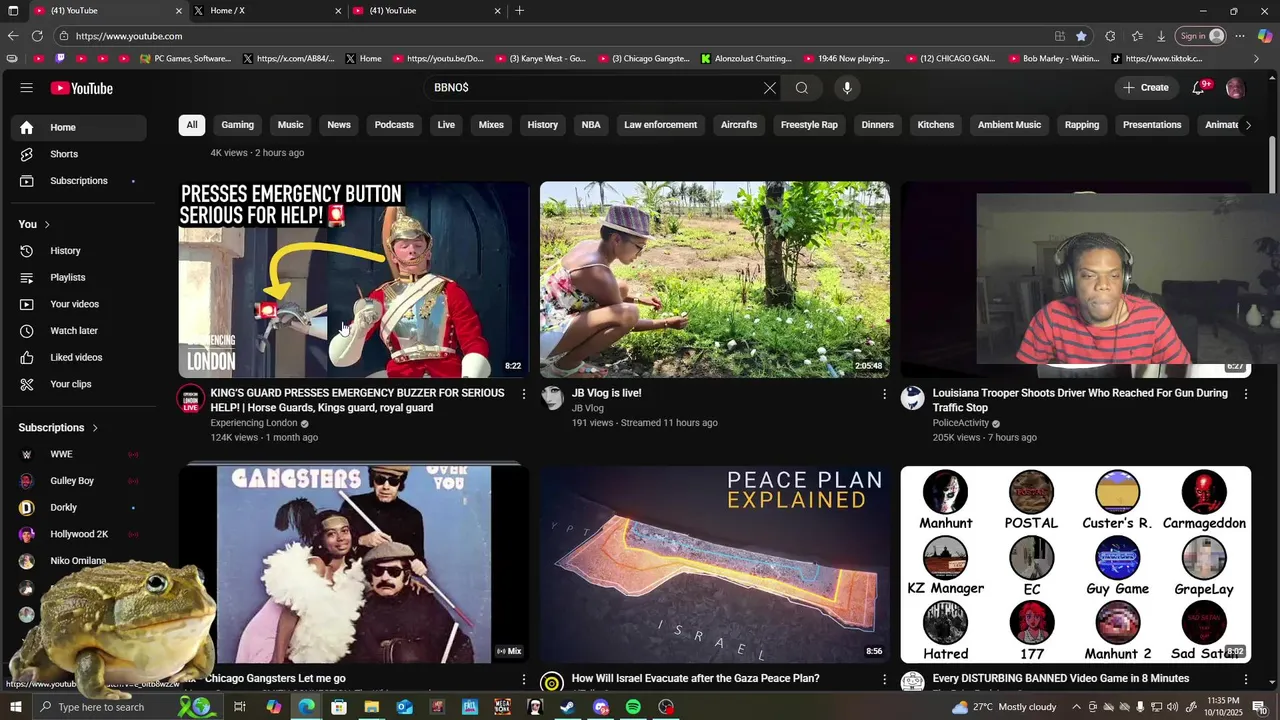Open Windows Start menu

(x=15, y=707)
